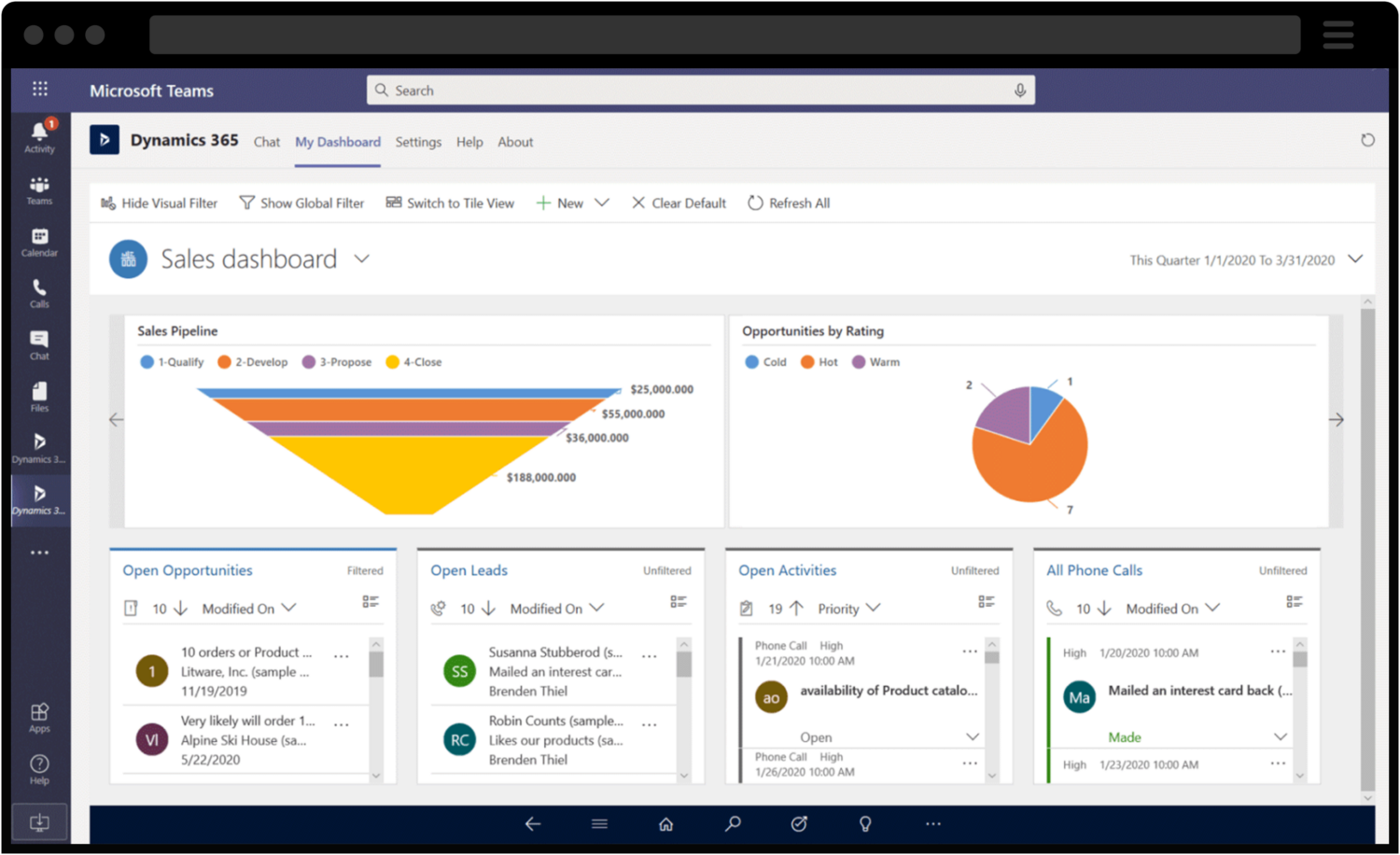
Task: Open the Sales dashboard selector dropdown
Action: click(362, 259)
